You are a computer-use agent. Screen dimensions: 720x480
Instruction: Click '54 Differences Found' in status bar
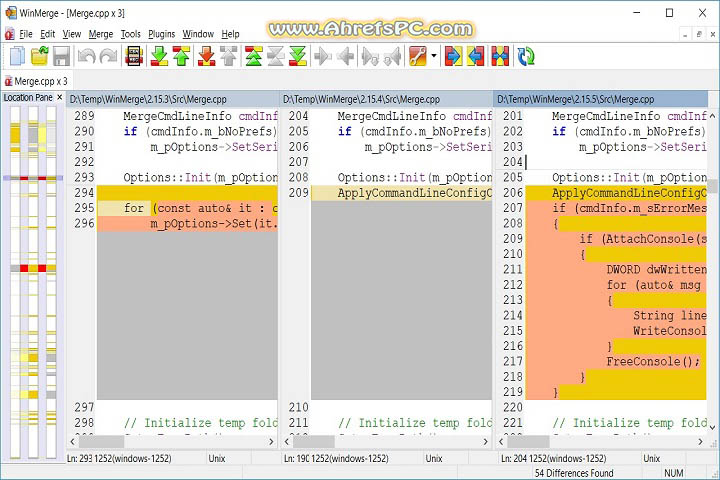[574, 473]
